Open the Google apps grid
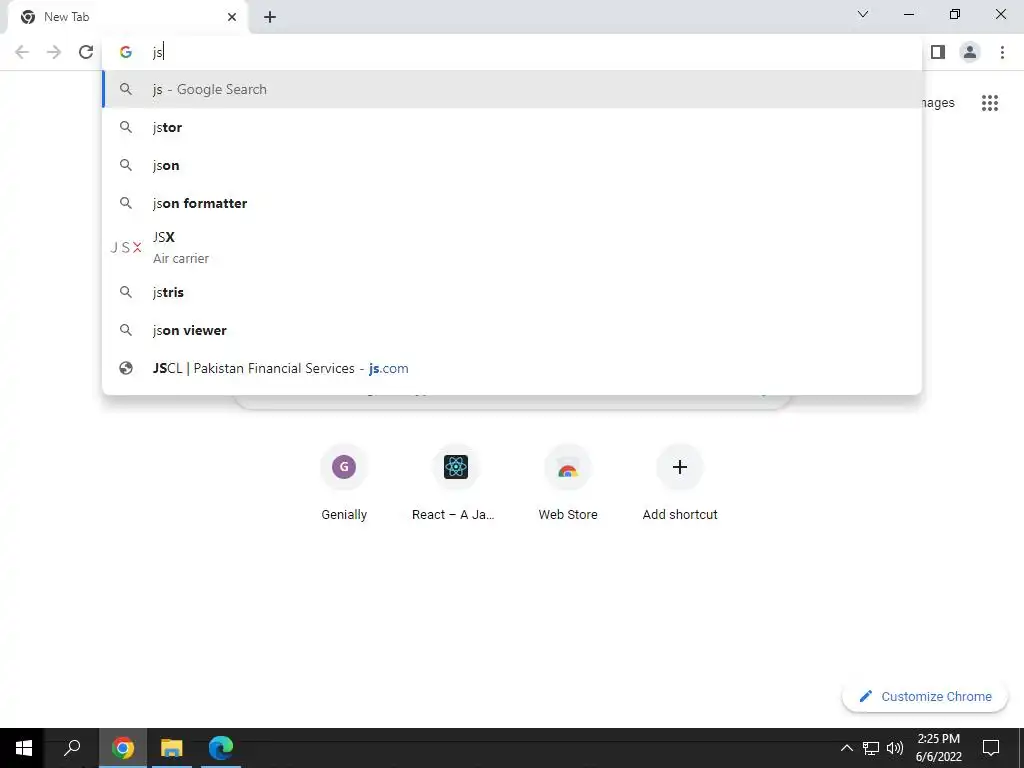This screenshot has width=1024, height=768. tap(989, 103)
